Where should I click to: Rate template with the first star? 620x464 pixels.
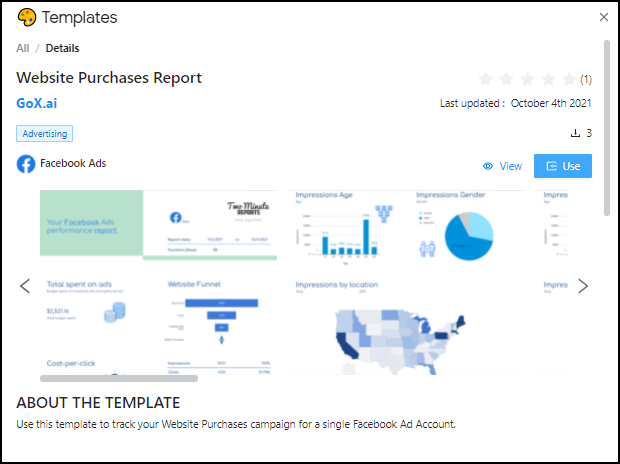point(486,79)
